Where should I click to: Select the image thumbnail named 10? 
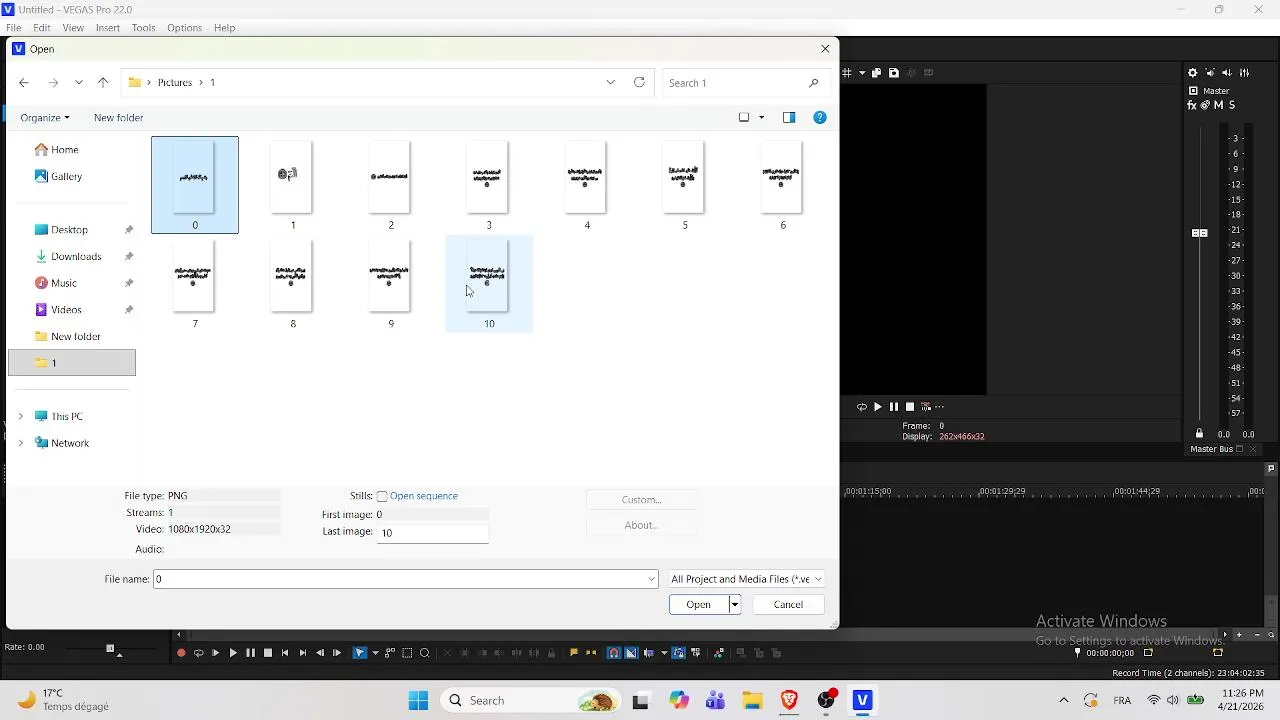pyautogui.click(x=489, y=284)
